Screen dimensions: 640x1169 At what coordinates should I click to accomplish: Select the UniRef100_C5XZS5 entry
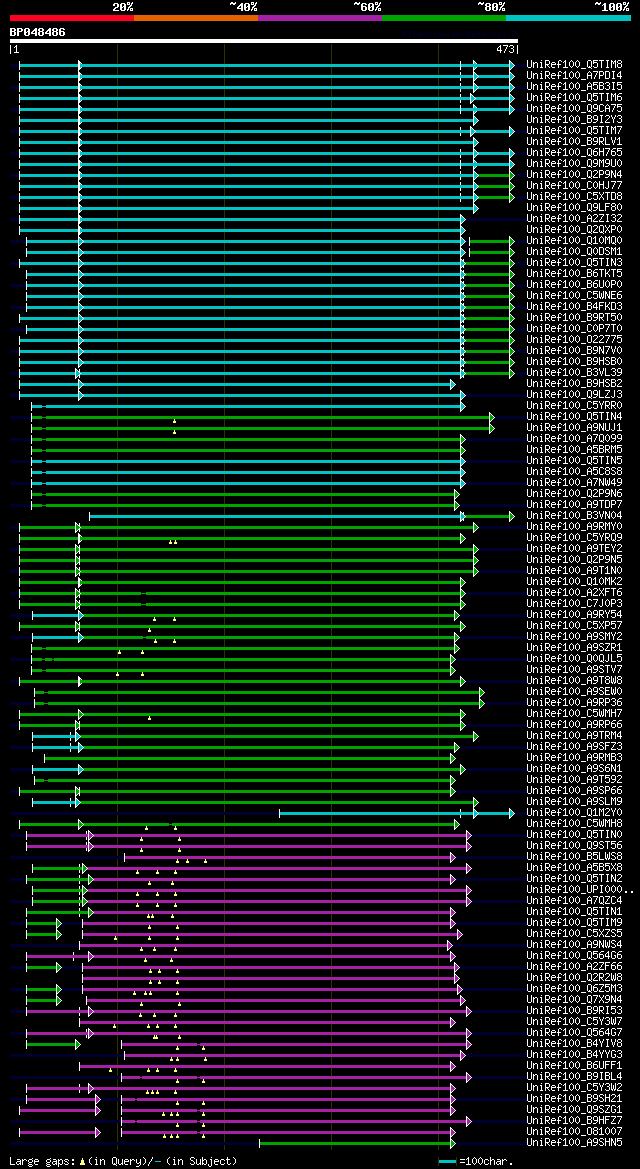point(574,933)
